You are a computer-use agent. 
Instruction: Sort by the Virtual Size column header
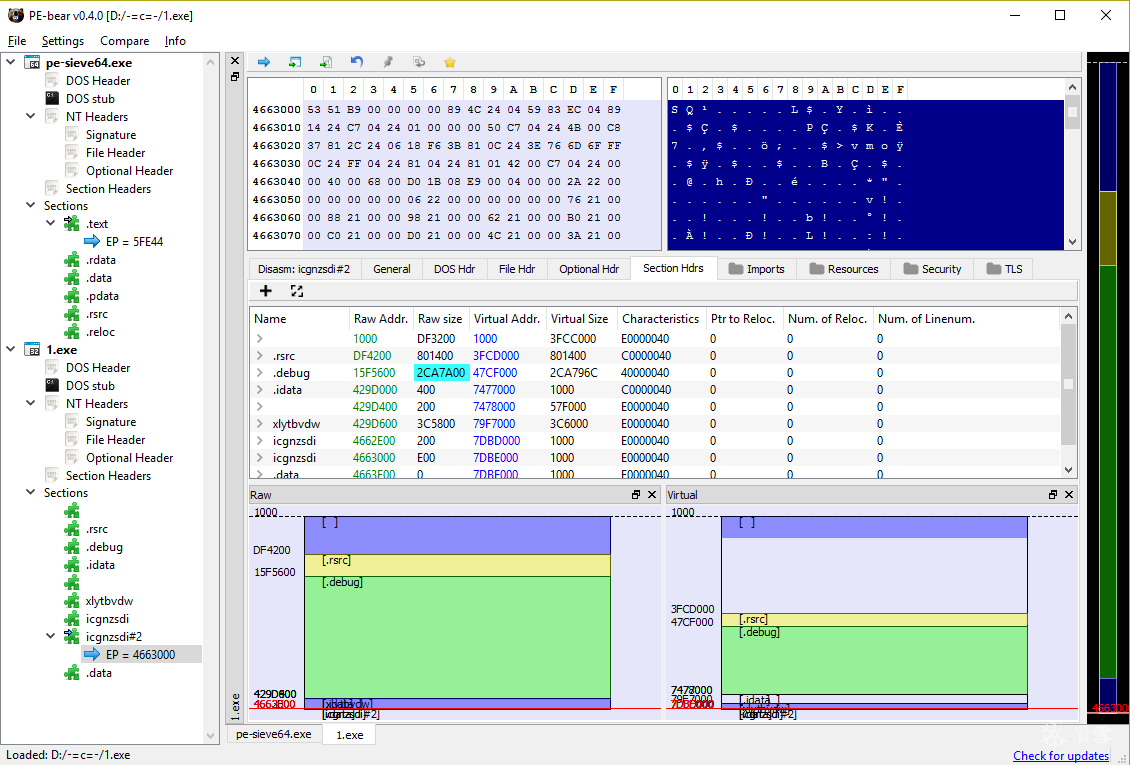[579, 318]
